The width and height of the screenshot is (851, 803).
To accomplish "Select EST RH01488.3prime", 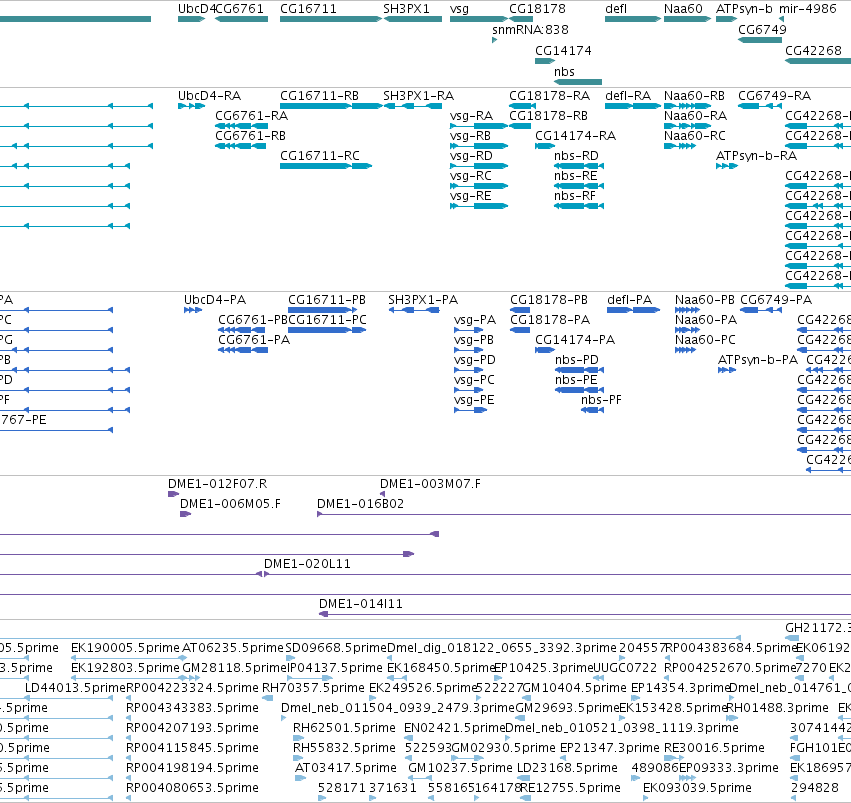I will [777, 708].
